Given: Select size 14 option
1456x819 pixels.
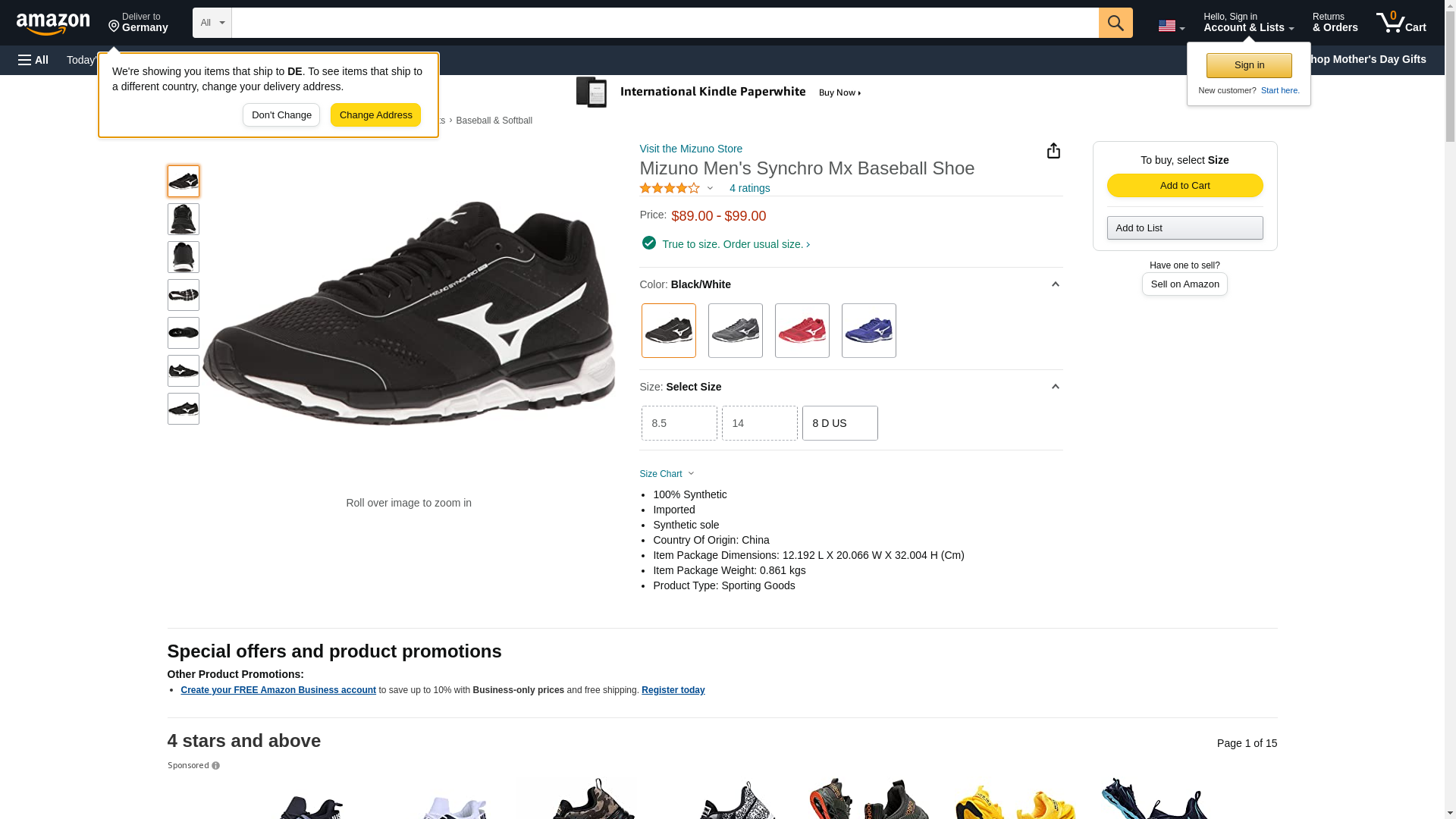Looking at the screenshot, I should [x=759, y=423].
